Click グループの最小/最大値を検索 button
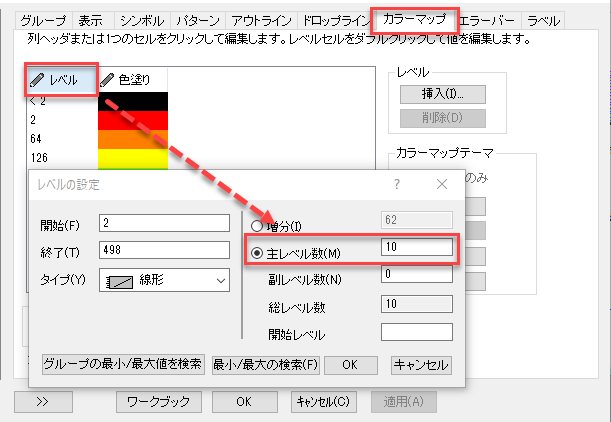611x422 pixels. tap(123, 365)
